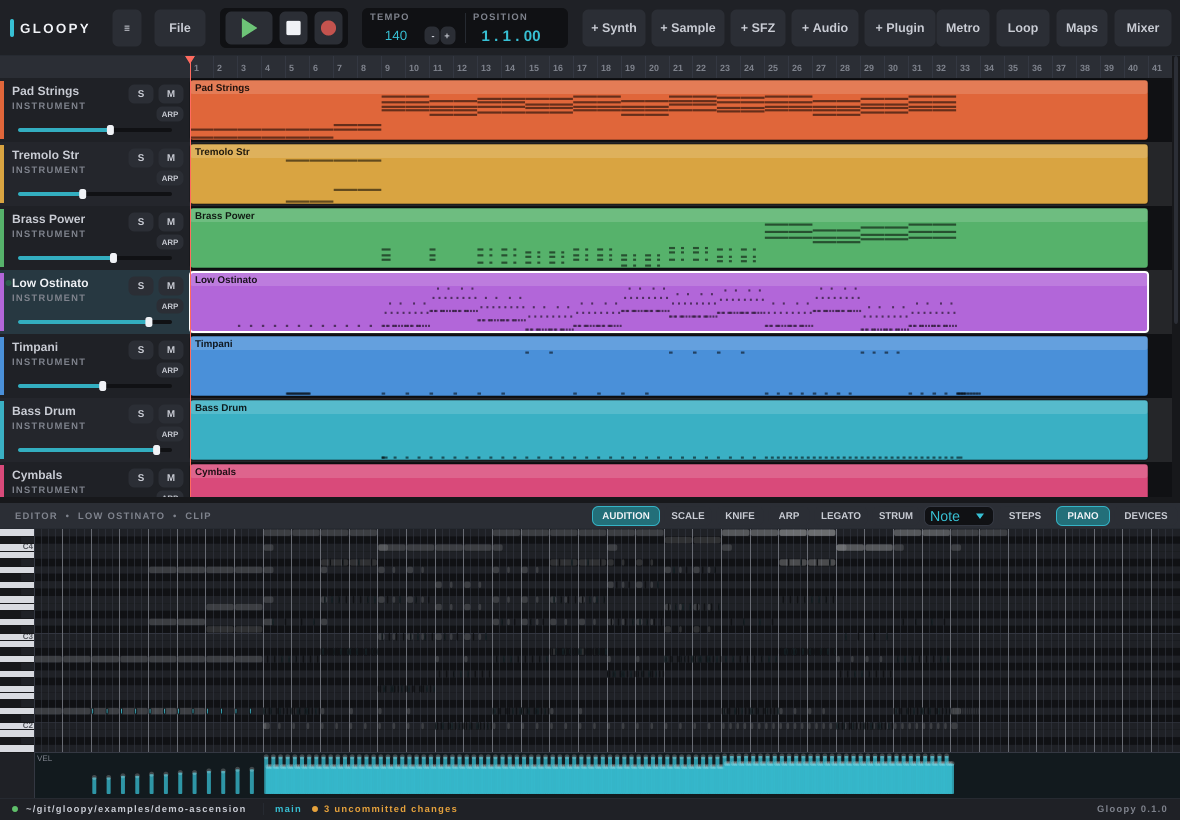1180x820 pixels.
Task: Toggle ARP on Pad Strings track
Action: tap(170, 114)
